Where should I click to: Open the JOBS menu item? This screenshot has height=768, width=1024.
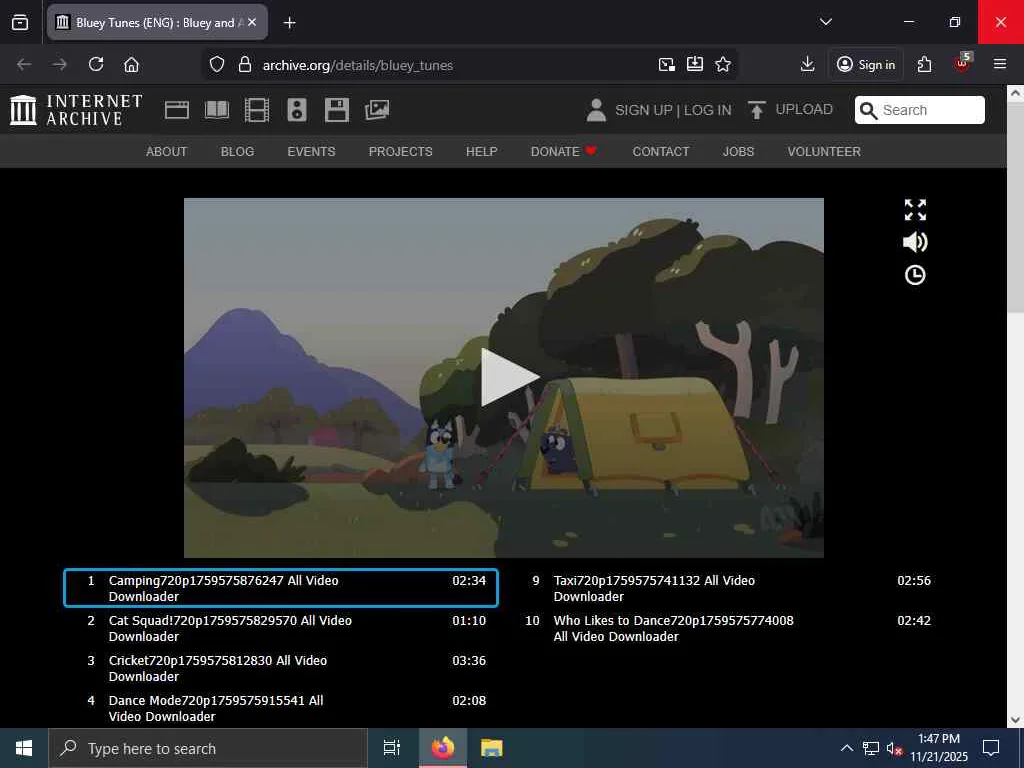click(738, 152)
